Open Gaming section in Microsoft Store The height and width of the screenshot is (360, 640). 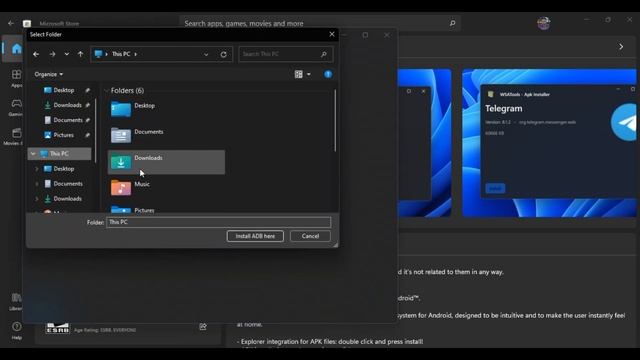(x=16, y=107)
